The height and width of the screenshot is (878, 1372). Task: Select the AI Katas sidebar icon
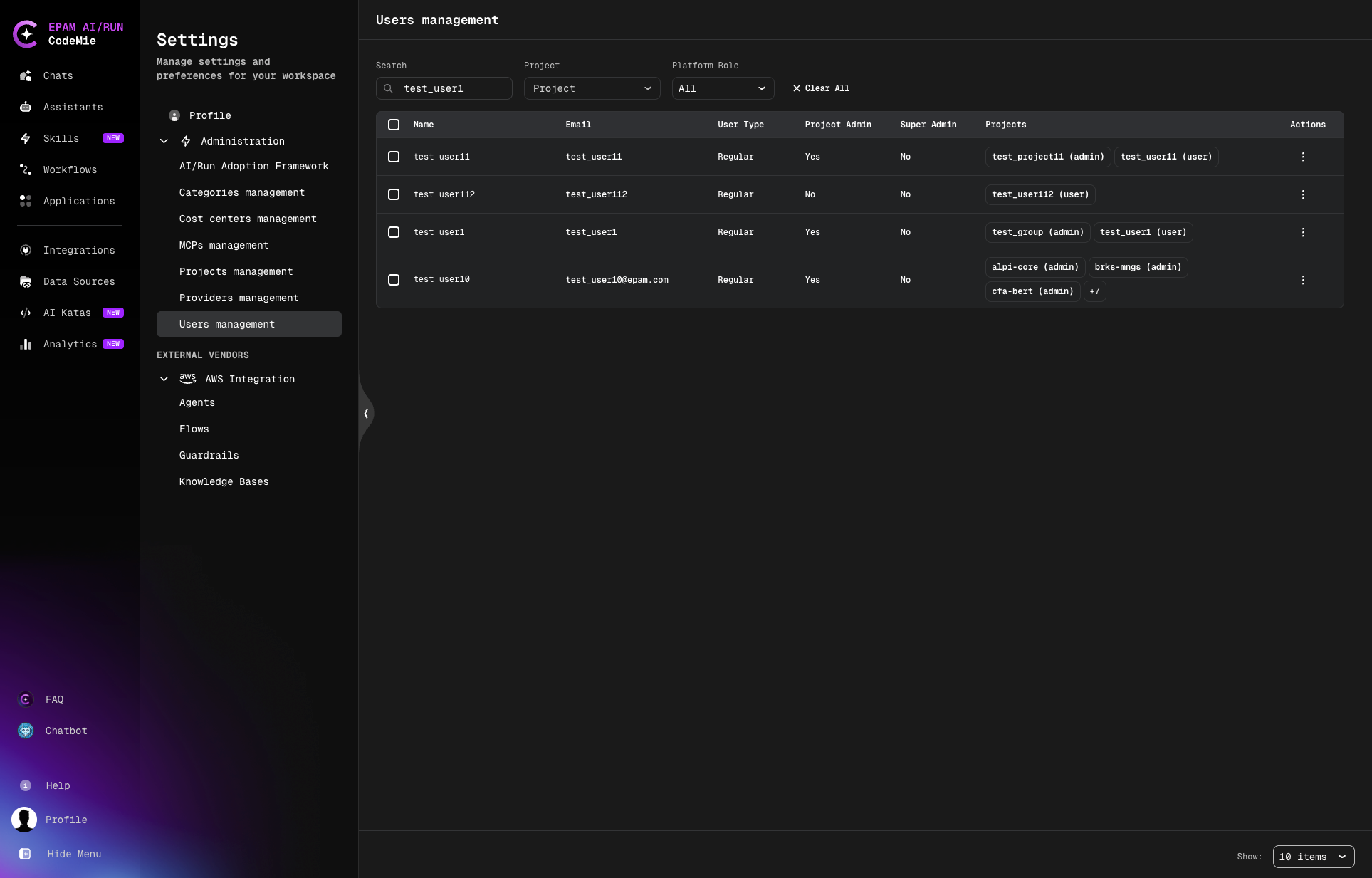66,313
